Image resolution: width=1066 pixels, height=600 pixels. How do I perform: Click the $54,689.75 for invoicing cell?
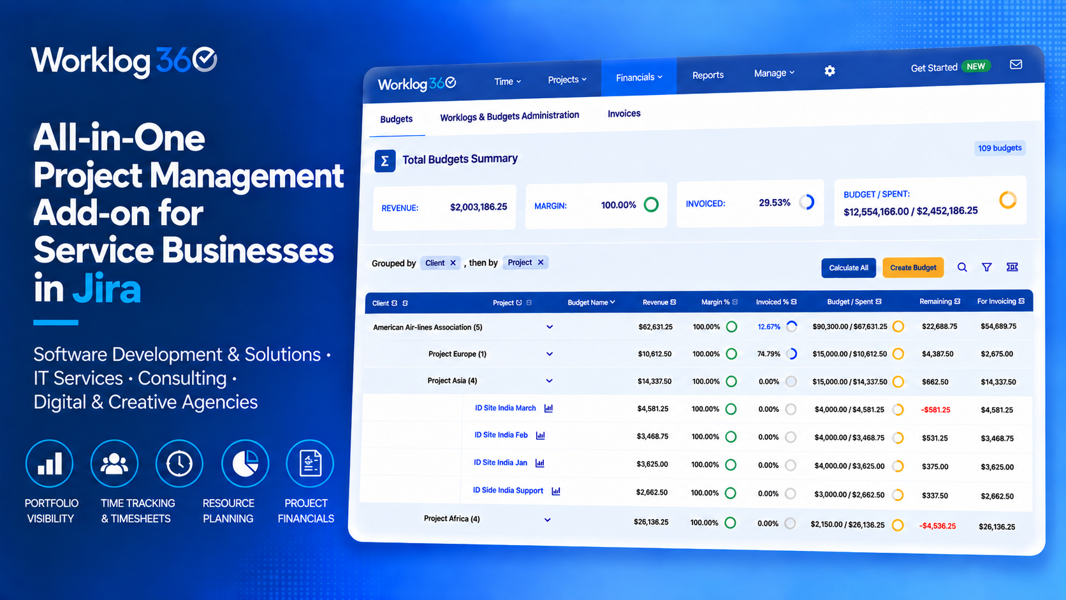(998, 326)
